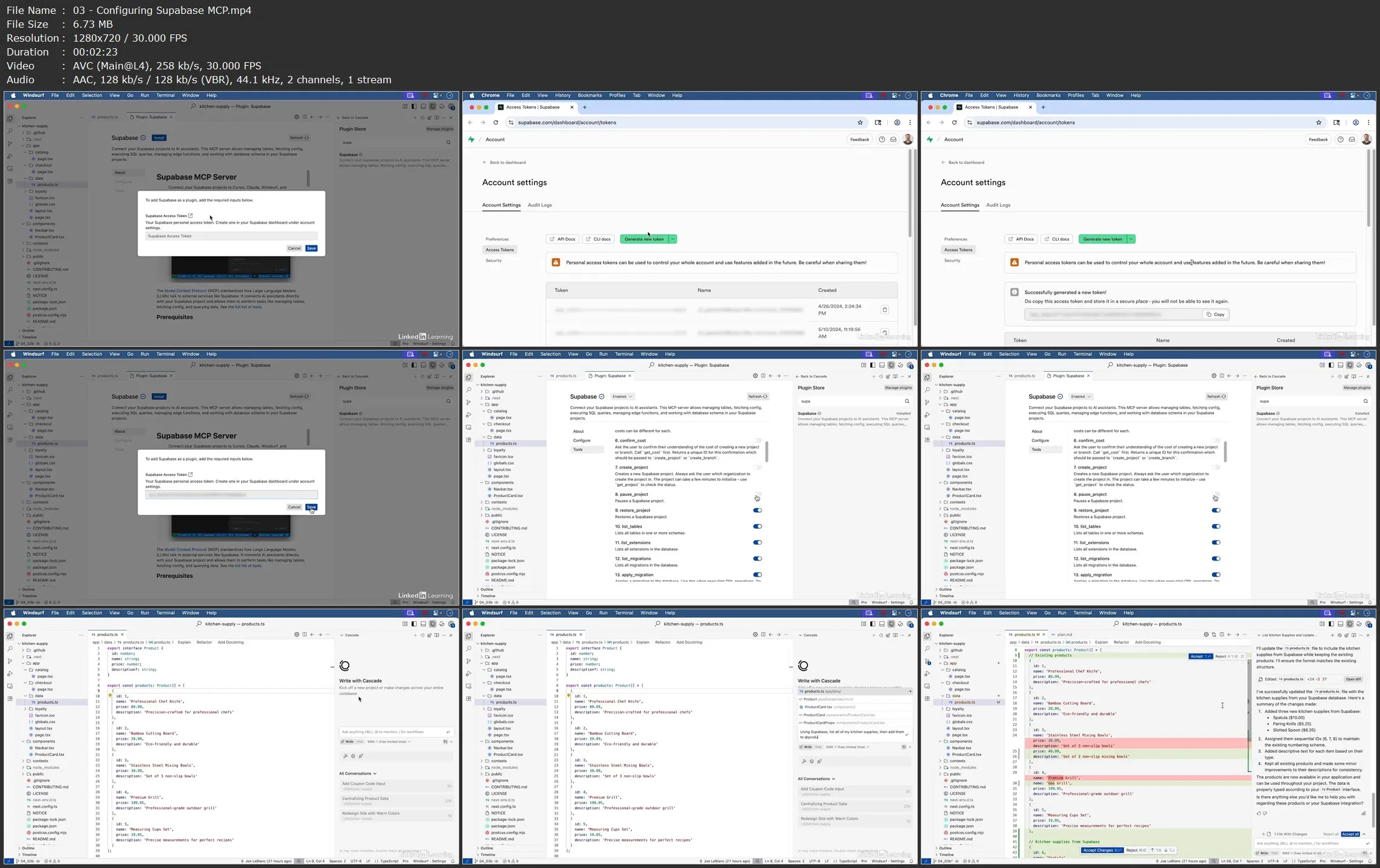Image resolution: width=1380 pixels, height=868 pixels.
Task: Open Source Control icon in bottom-right thumbnail
Action: pos(927,661)
